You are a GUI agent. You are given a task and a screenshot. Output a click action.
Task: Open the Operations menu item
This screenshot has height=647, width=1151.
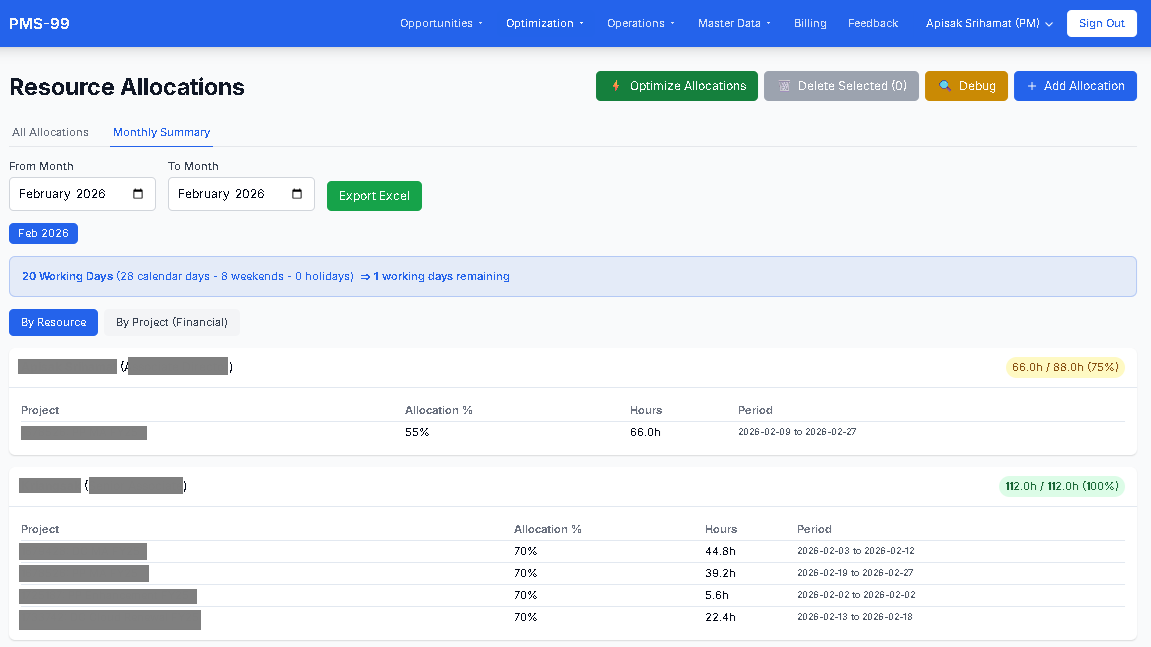(639, 23)
